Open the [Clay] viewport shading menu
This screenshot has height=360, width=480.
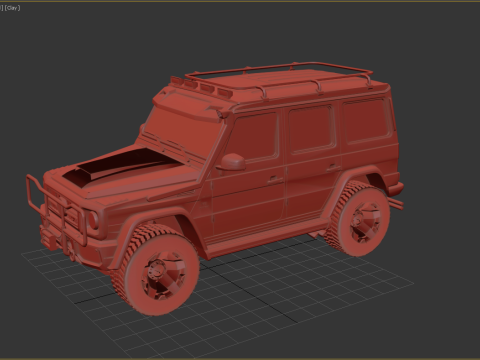[12, 8]
